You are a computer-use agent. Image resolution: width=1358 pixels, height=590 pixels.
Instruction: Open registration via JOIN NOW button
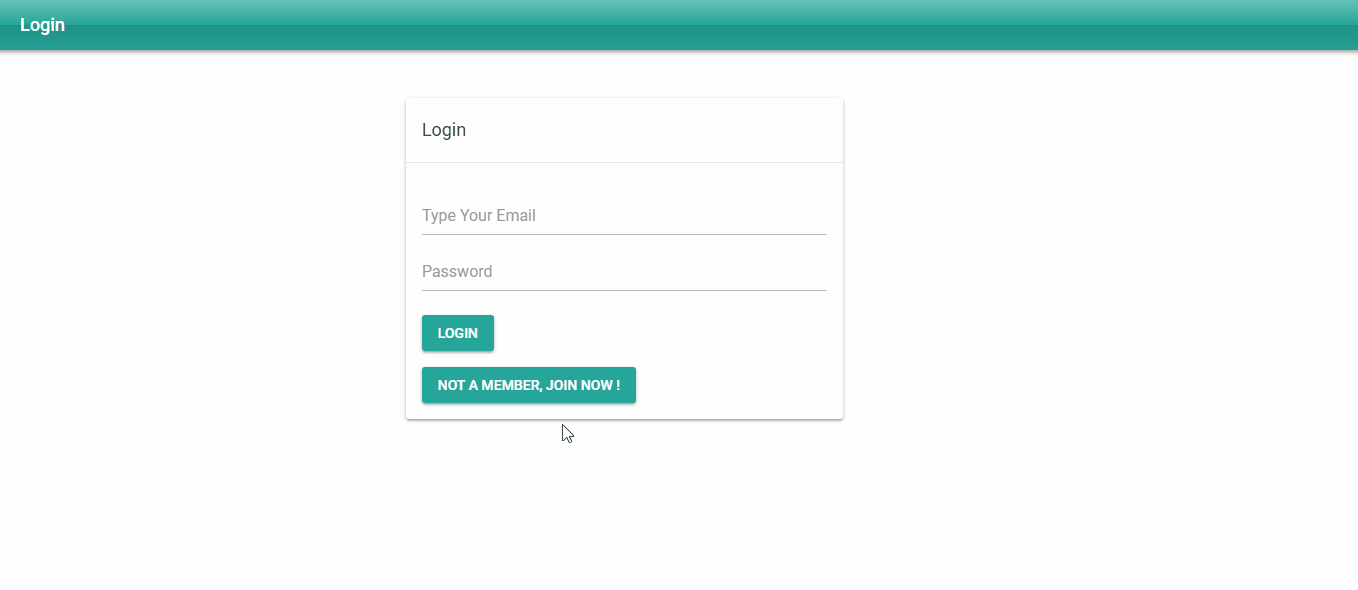pos(529,385)
